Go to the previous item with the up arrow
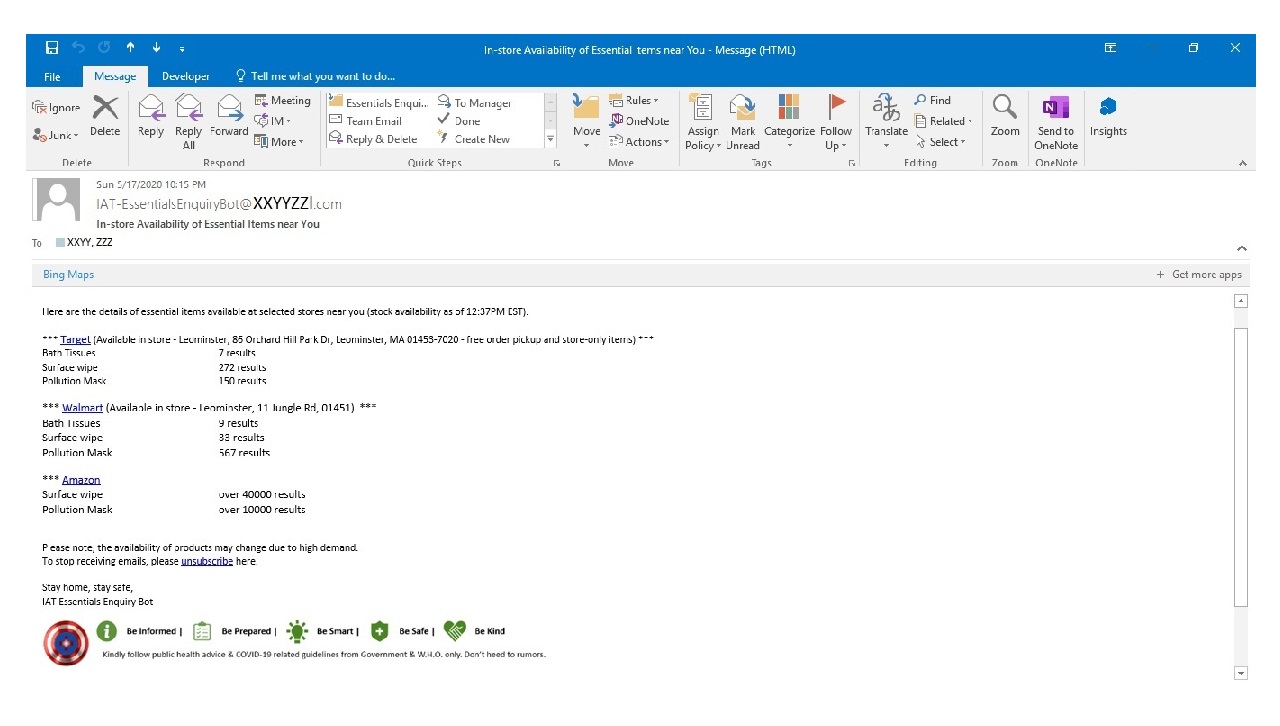This screenshot has width=1280, height=726. pyautogui.click(x=130, y=48)
